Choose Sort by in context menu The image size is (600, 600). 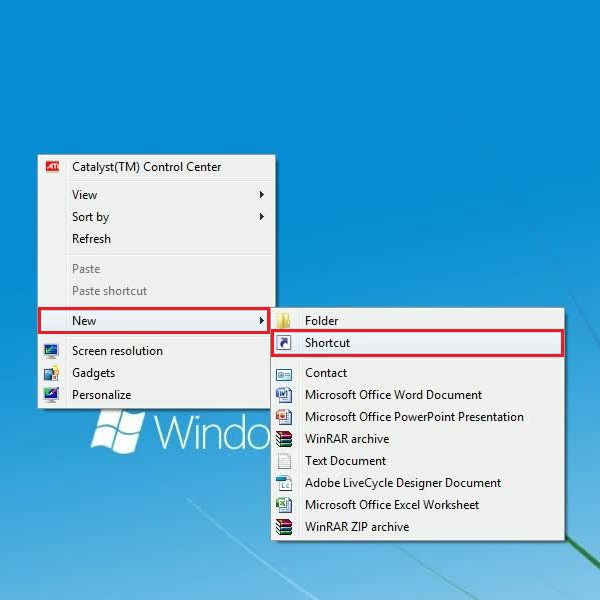157,217
